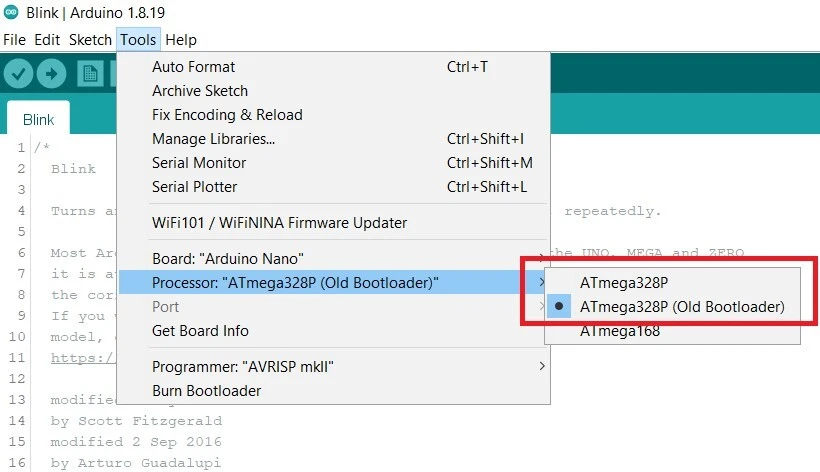Open the File menu
The width and height of the screenshot is (820, 472).
pos(14,40)
